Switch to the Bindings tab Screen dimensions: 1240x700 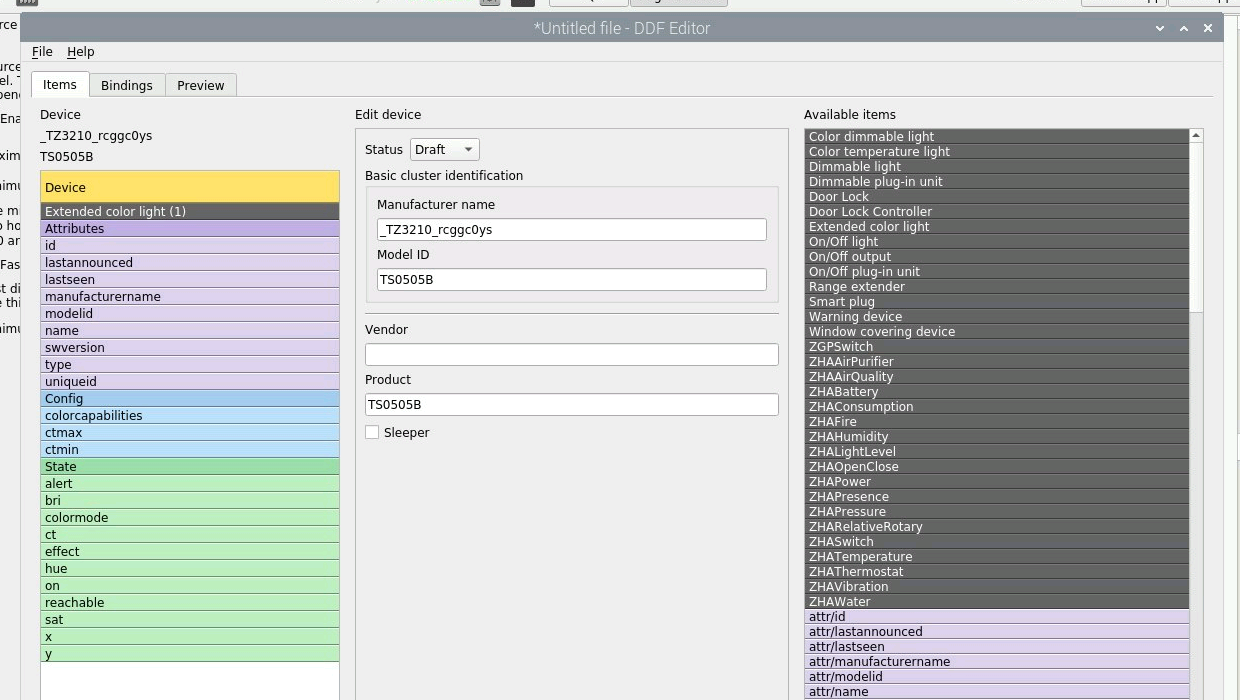pos(127,86)
